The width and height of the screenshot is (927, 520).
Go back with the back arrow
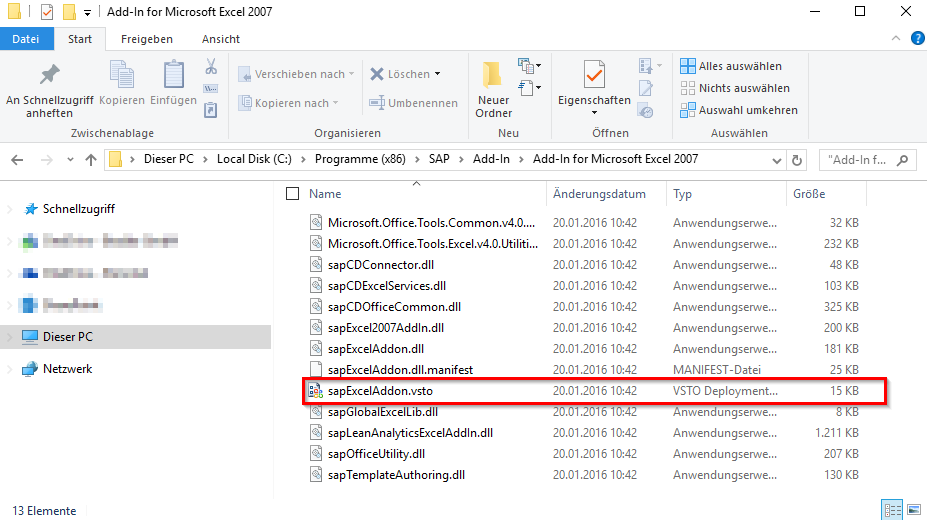click(17, 160)
